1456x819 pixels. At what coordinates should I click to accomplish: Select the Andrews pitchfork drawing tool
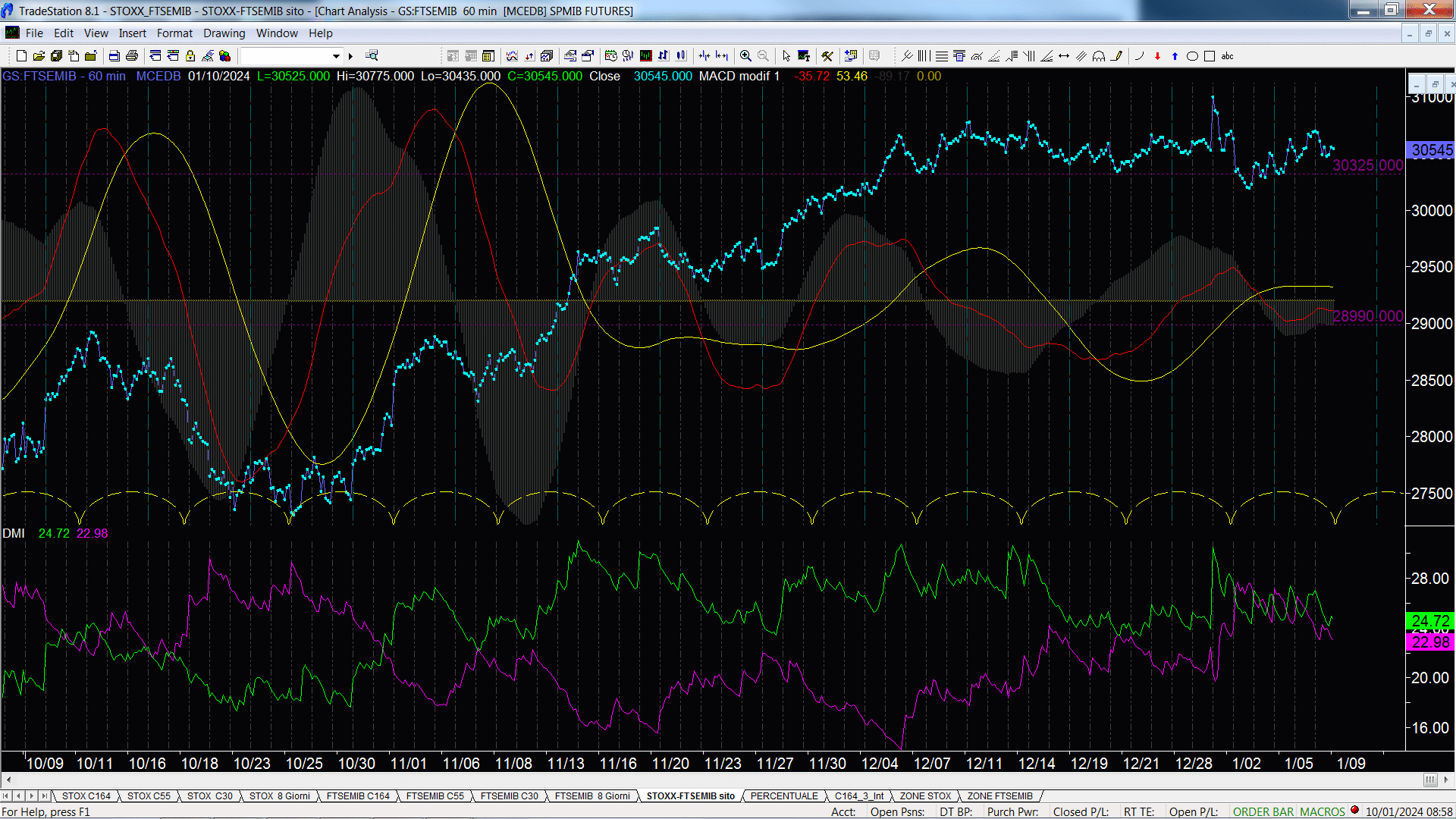907,55
